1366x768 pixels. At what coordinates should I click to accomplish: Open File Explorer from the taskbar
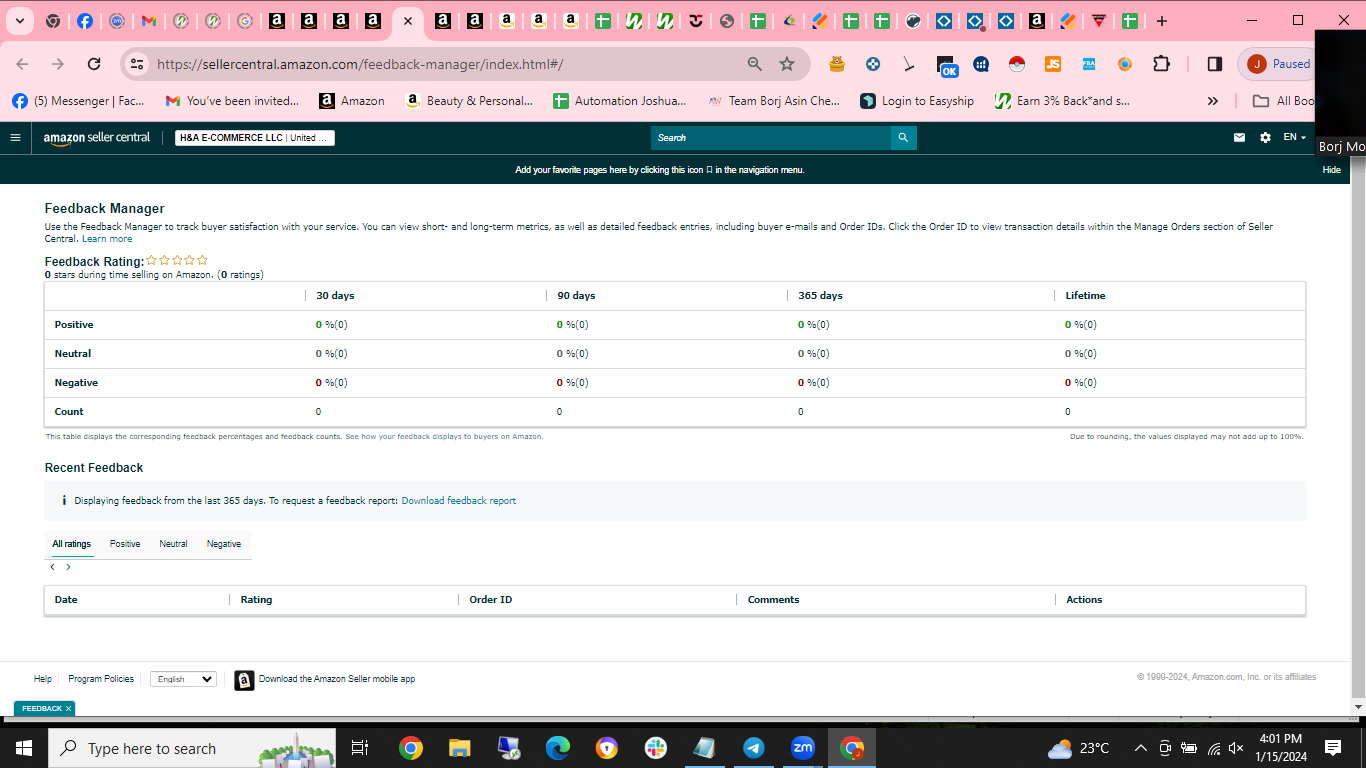click(459, 748)
